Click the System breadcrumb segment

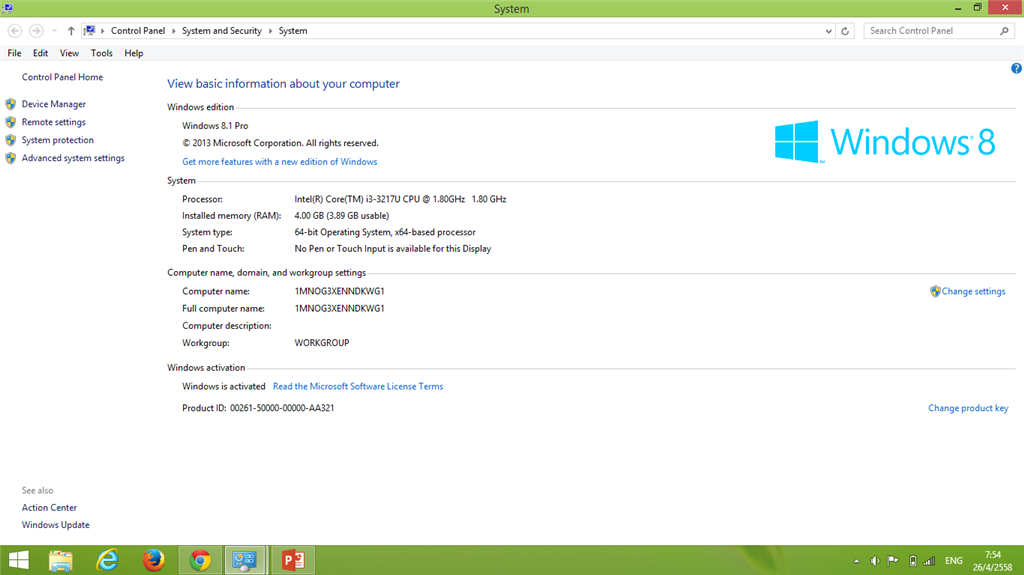pos(293,31)
